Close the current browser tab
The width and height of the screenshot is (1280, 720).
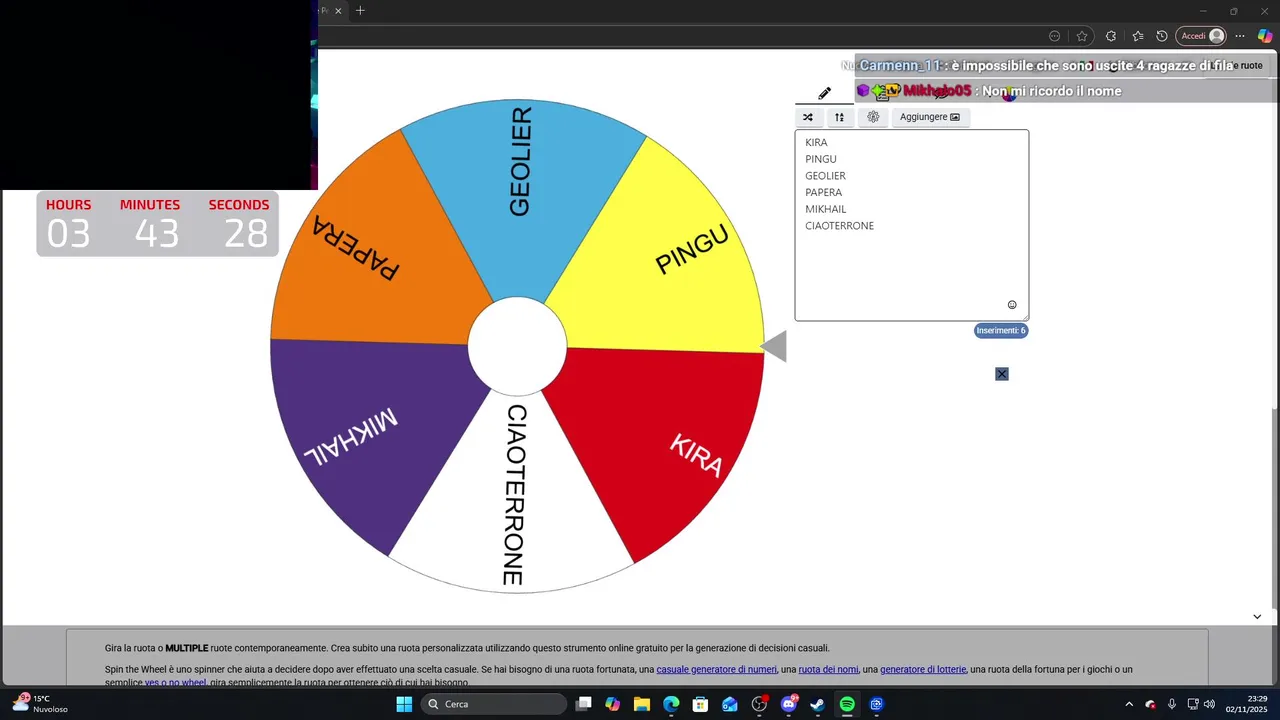coord(338,11)
